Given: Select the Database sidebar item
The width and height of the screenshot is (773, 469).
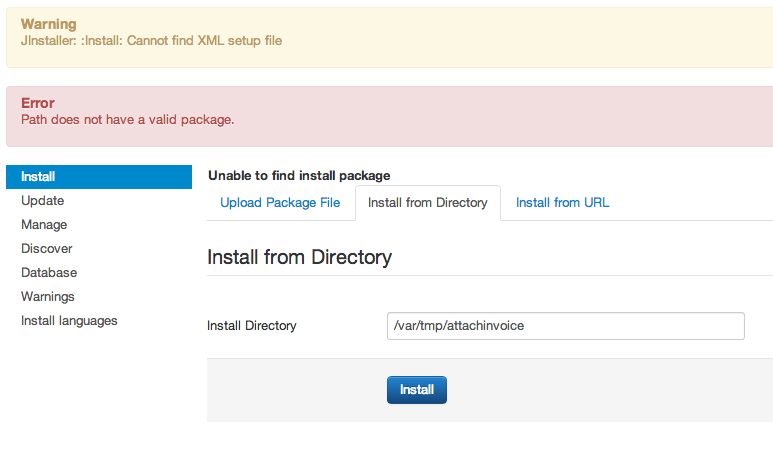Looking at the screenshot, I should point(49,273).
